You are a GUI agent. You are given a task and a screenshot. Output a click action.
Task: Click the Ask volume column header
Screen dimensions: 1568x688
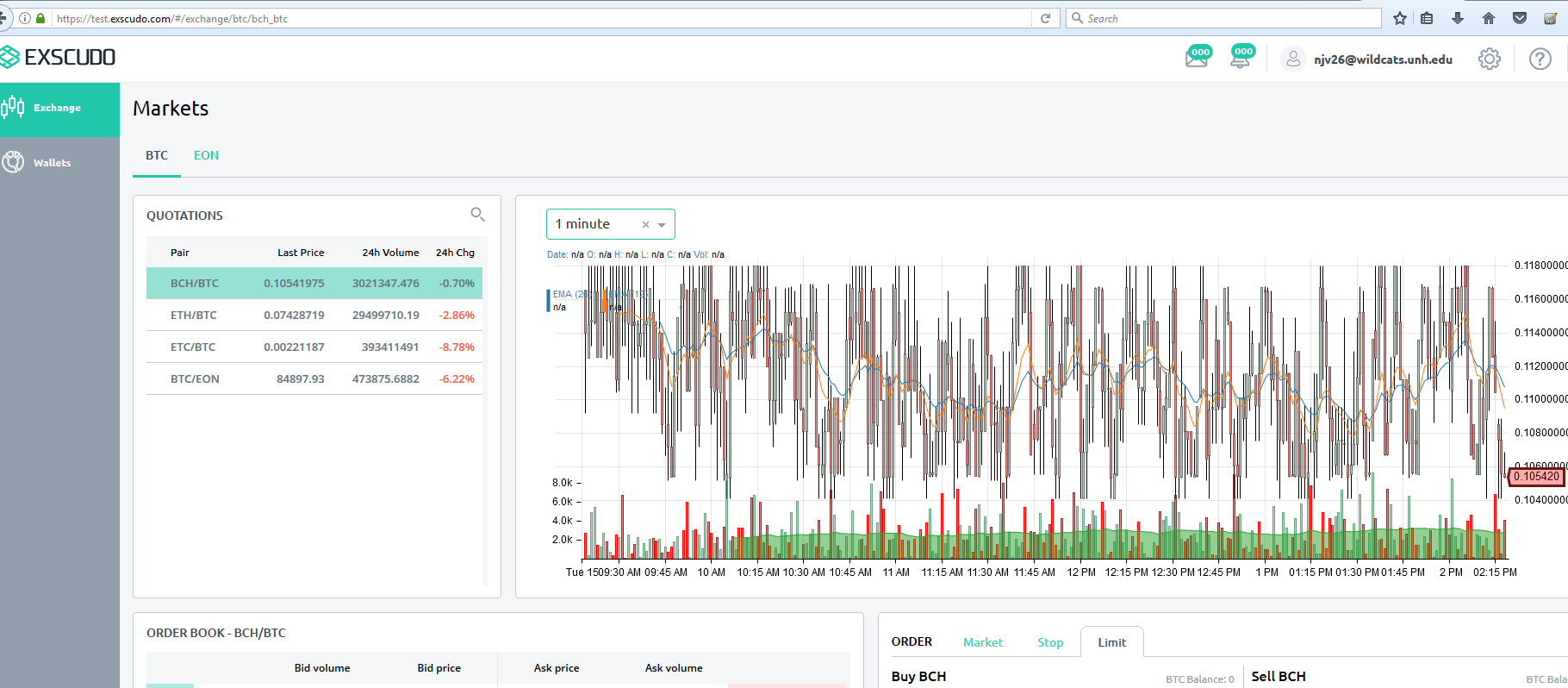pyautogui.click(x=674, y=668)
